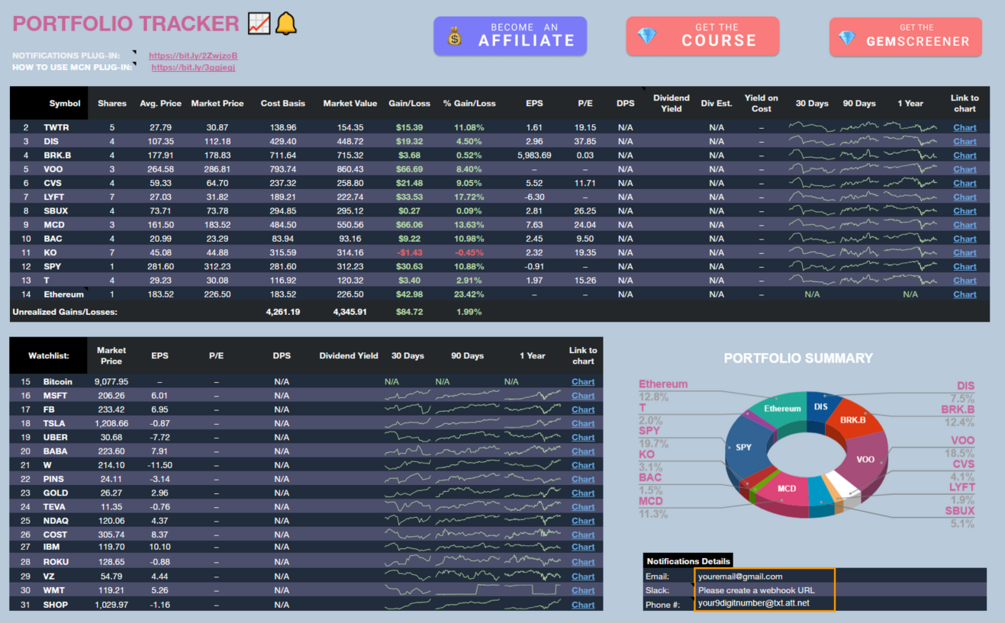The image size is (1005, 623).
Task: Click the Market Value column header
Action: pyautogui.click(x=350, y=103)
